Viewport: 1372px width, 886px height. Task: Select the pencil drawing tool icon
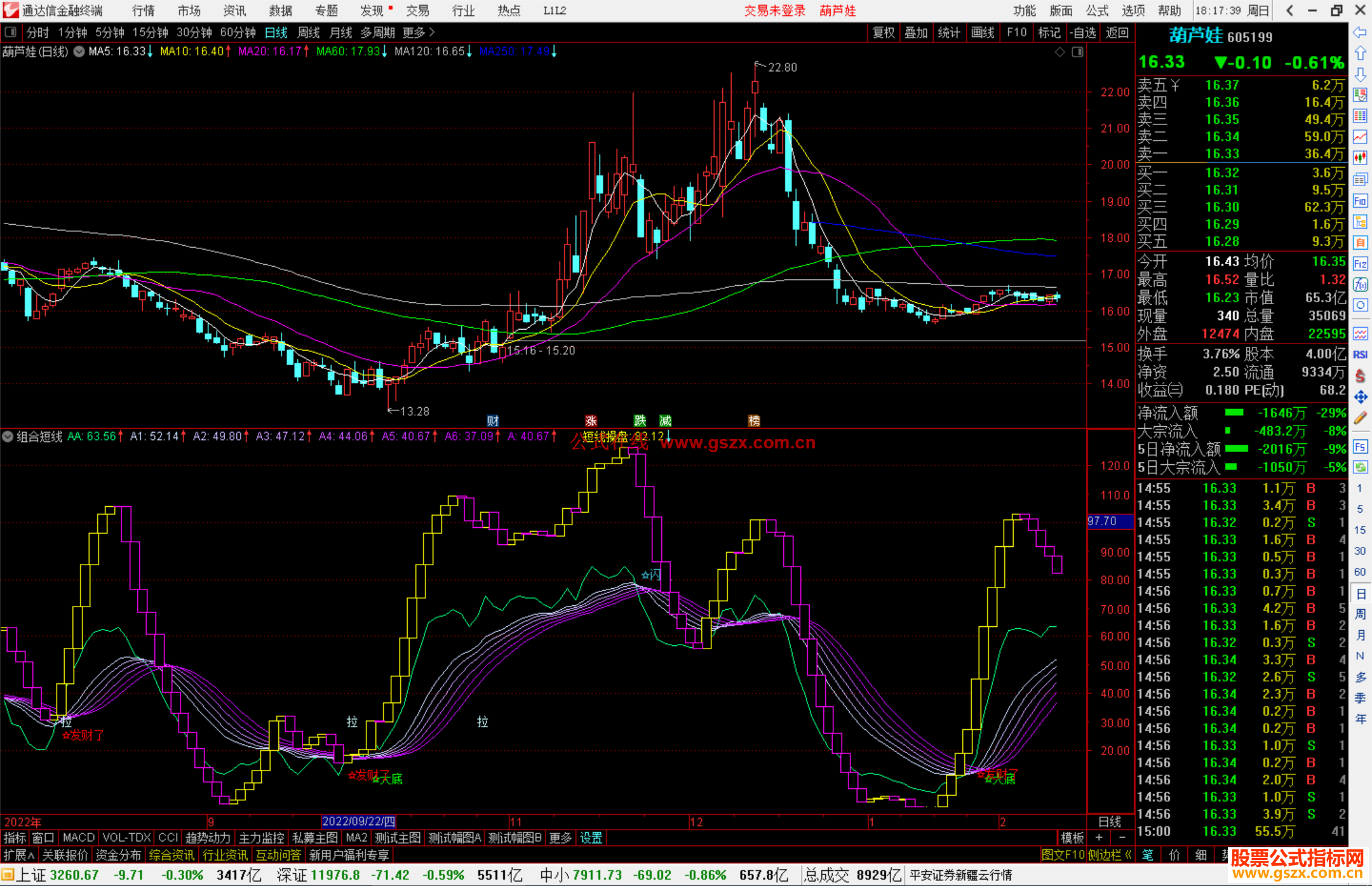(1360, 418)
